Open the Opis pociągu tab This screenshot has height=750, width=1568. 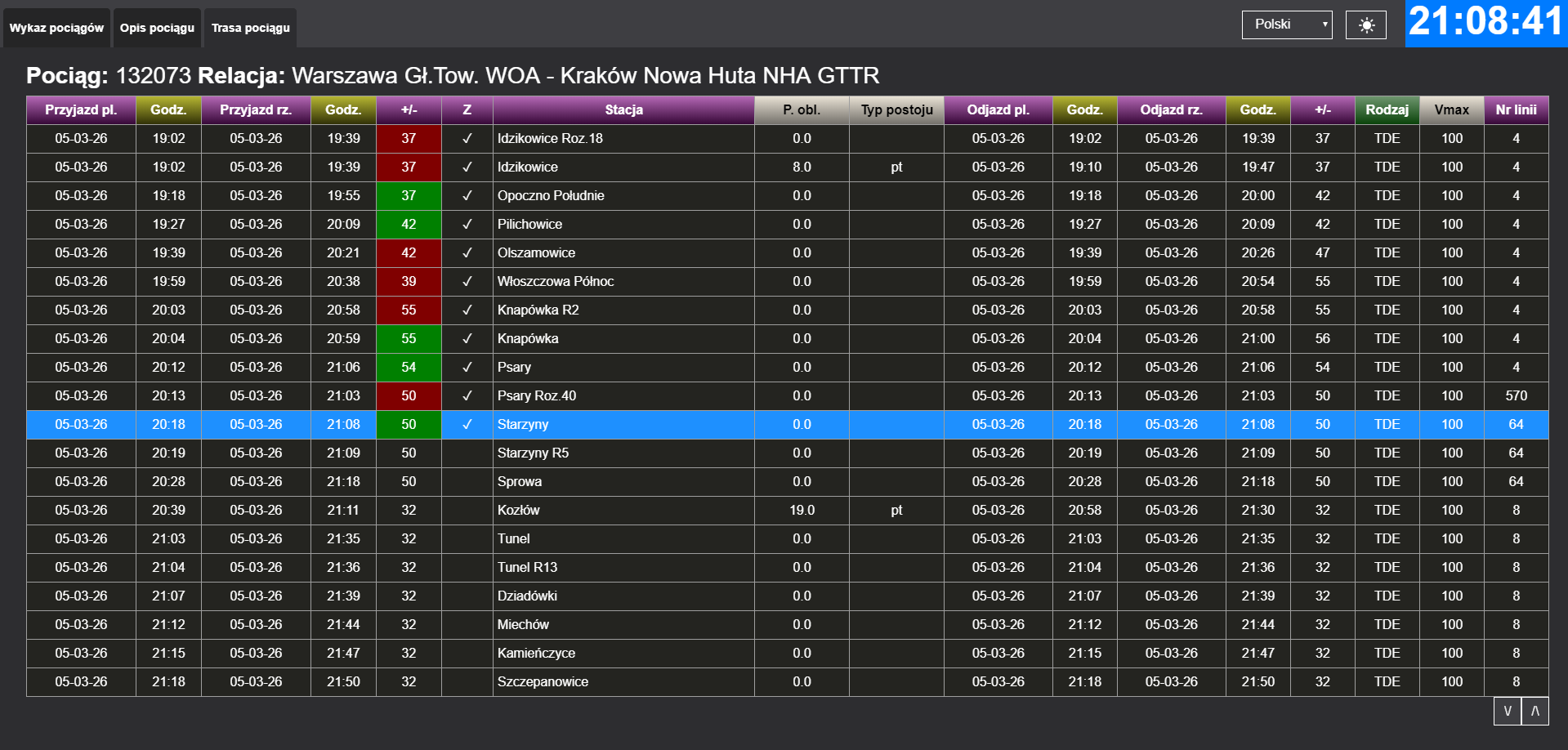pyautogui.click(x=157, y=28)
